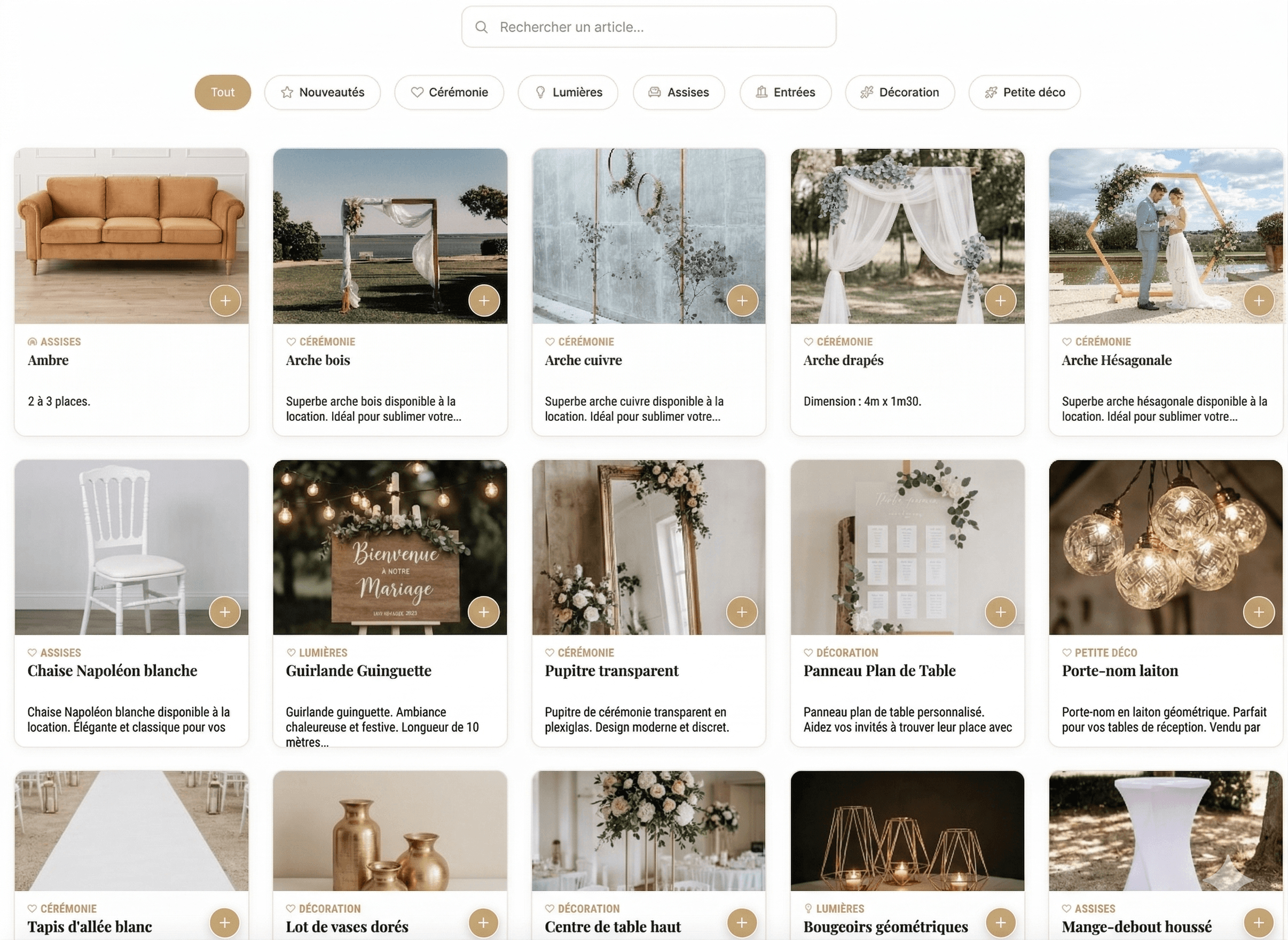Click the Arche drapés title
The height and width of the screenshot is (940, 1288).
click(x=843, y=361)
